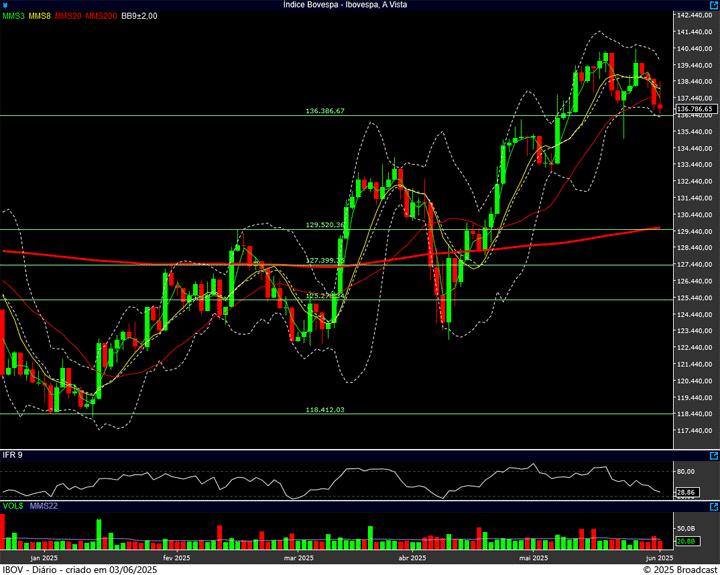The image size is (720, 575).
Task: Click the 117.440,00 price axis value
Action: (x=695, y=430)
